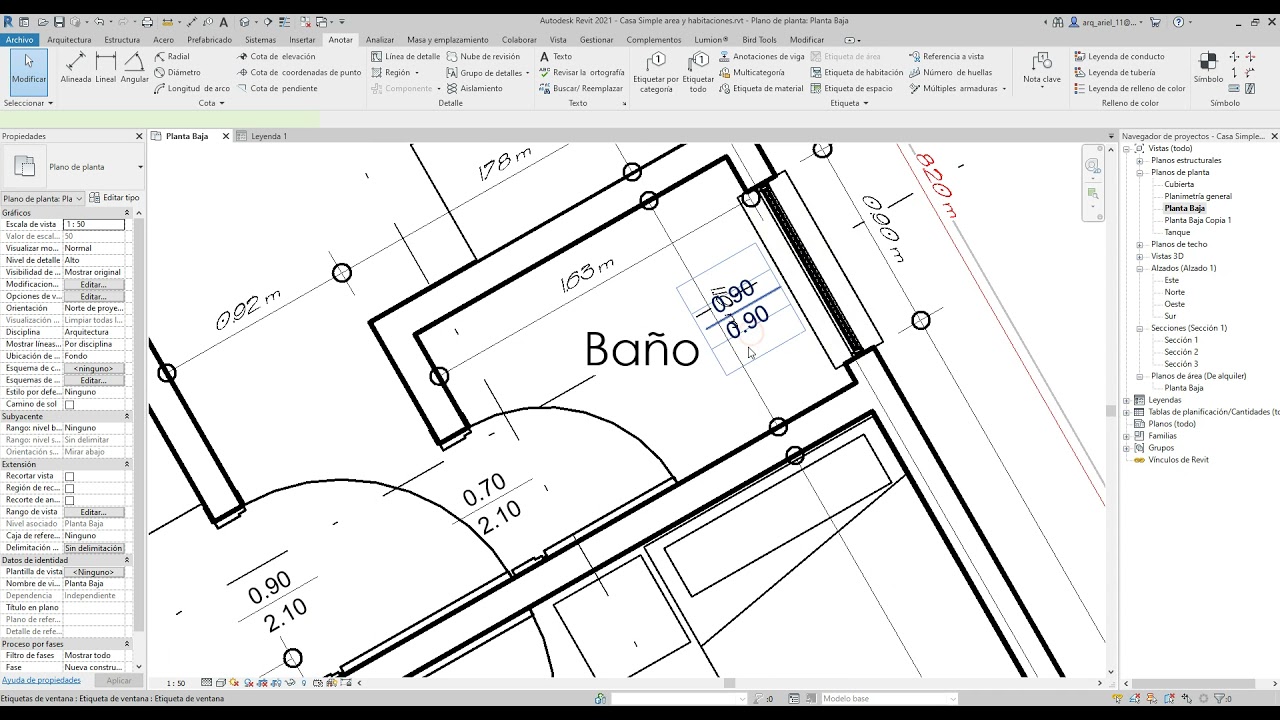Select the Texto tool
1280x720 pixels.
coord(556,57)
